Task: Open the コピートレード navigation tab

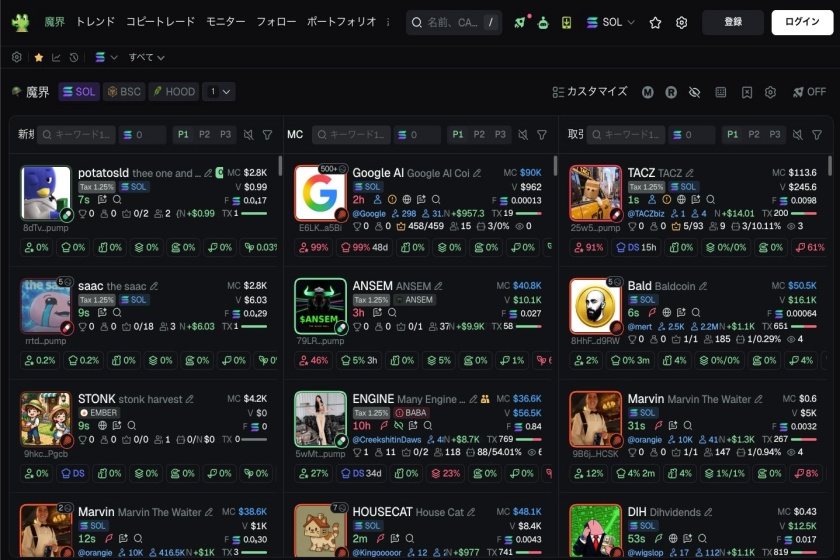Action: point(160,22)
